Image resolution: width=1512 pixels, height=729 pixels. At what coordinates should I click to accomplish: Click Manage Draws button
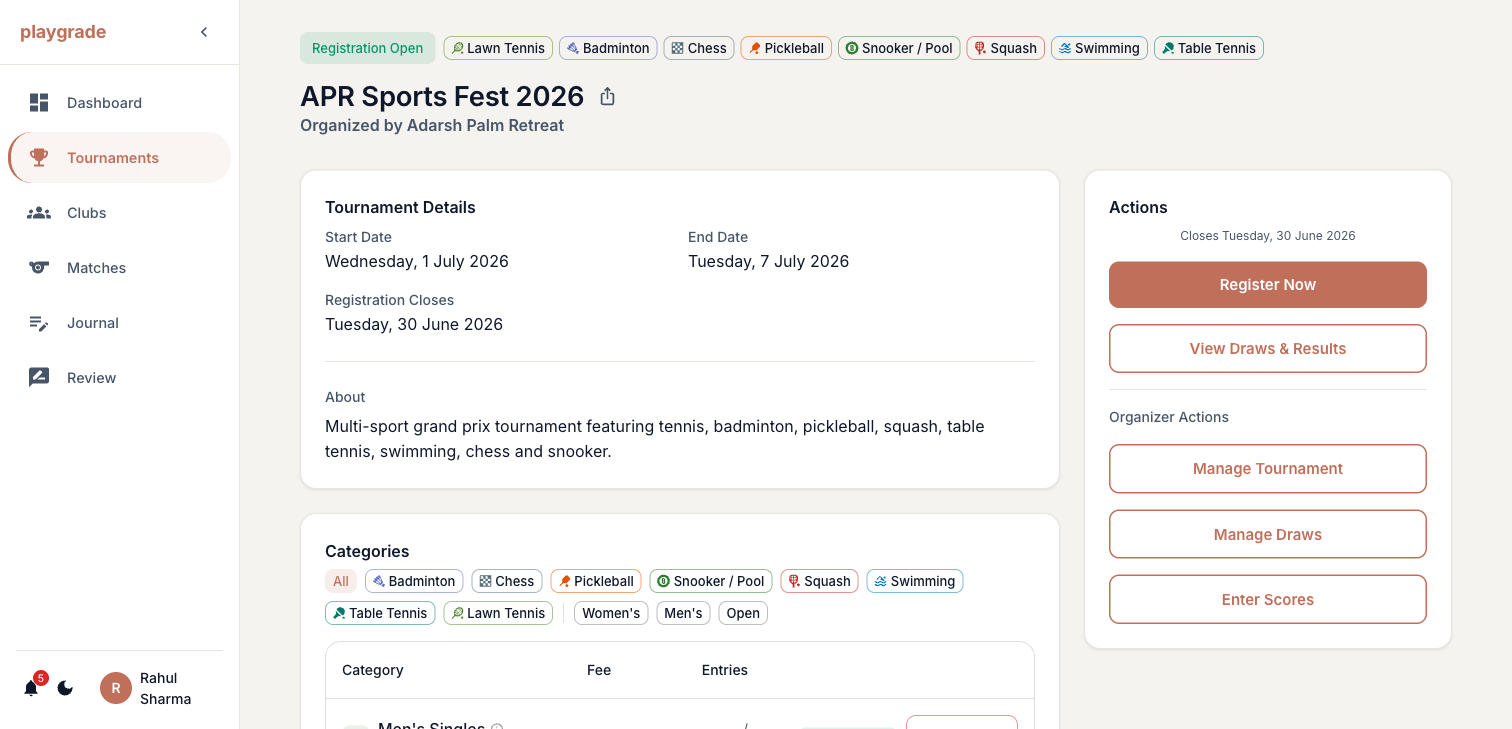click(x=1267, y=535)
